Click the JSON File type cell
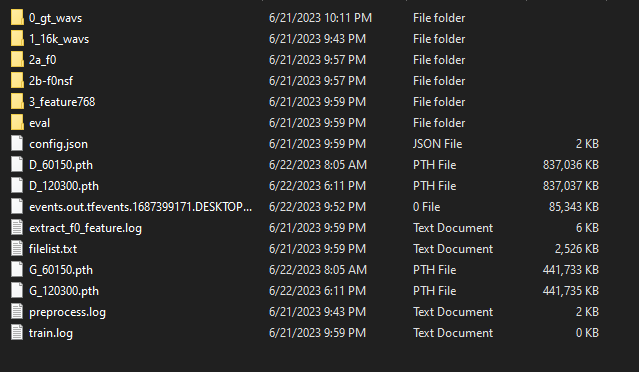The width and height of the screenshot is (639, 372). point(437,144)
